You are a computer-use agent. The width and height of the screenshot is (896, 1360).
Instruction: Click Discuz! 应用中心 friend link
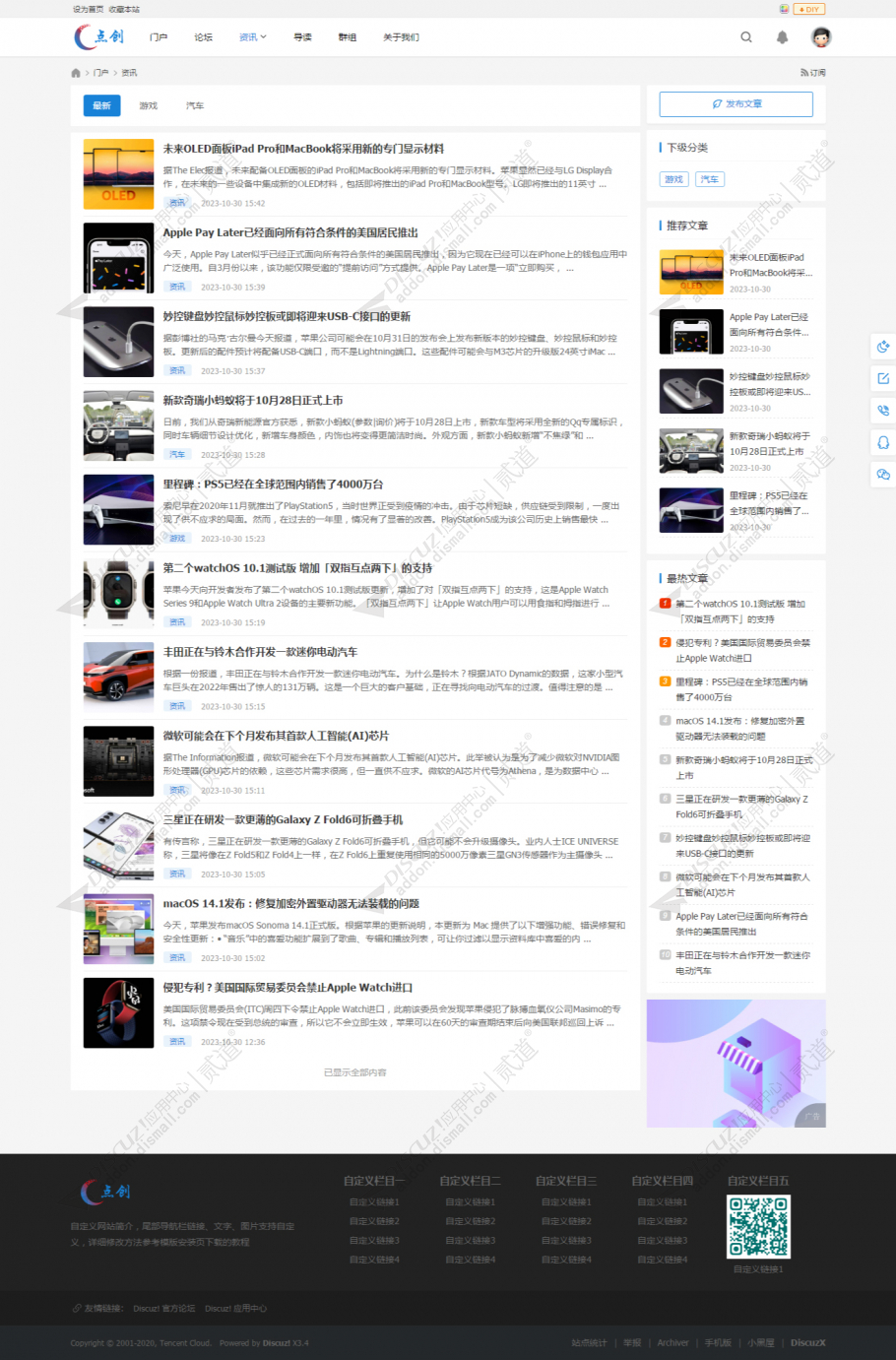pyautogui.click(x=235, y=1309)
